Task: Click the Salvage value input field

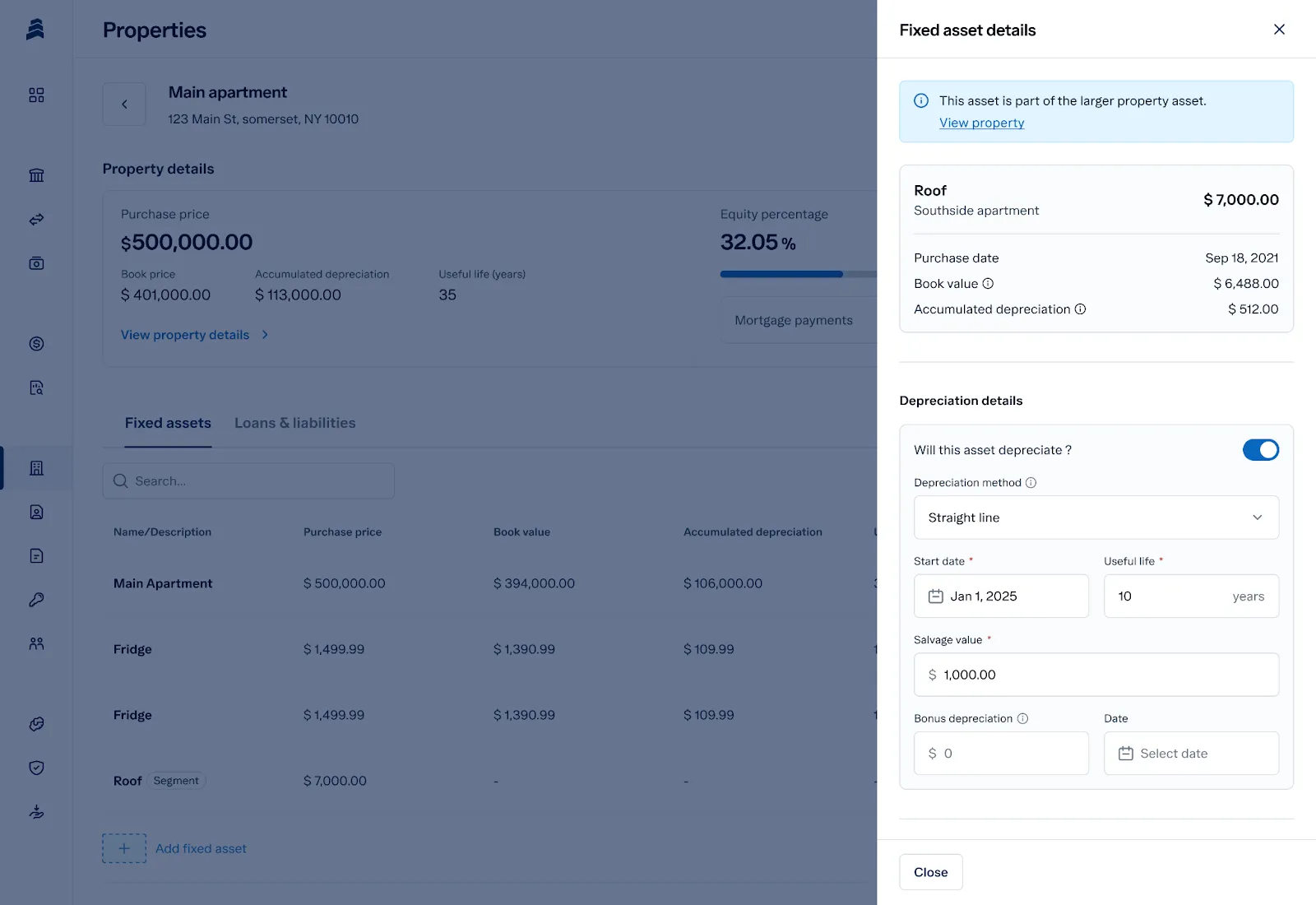Action: (x=1096, y=675)
